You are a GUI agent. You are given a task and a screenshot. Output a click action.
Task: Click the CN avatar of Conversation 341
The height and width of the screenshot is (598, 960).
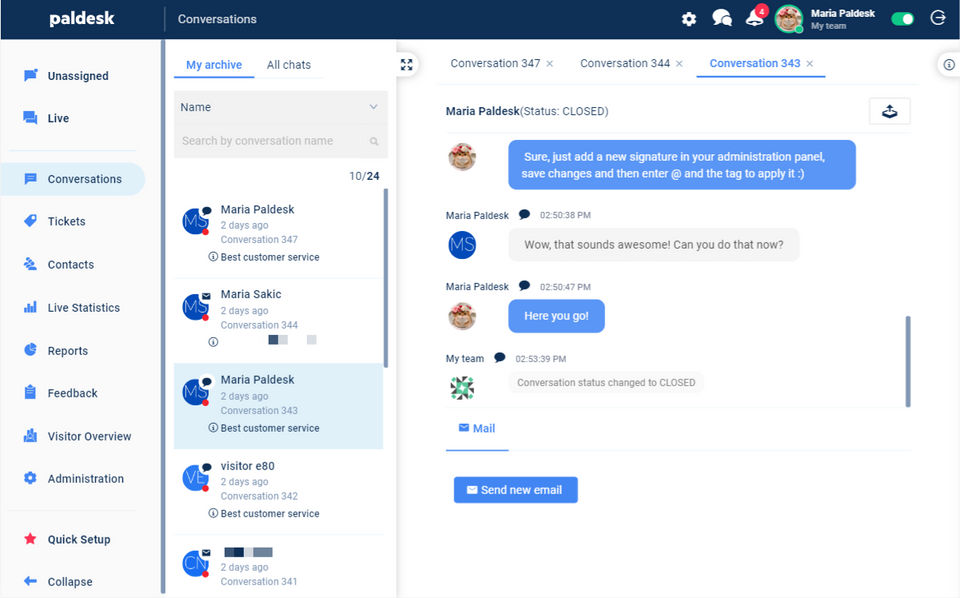pyautogui.click(x=195, y=563)
